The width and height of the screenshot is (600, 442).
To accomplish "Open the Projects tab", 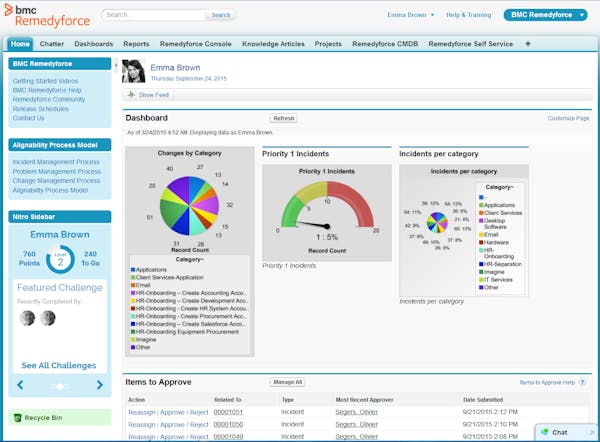I will tap(328, 44).
